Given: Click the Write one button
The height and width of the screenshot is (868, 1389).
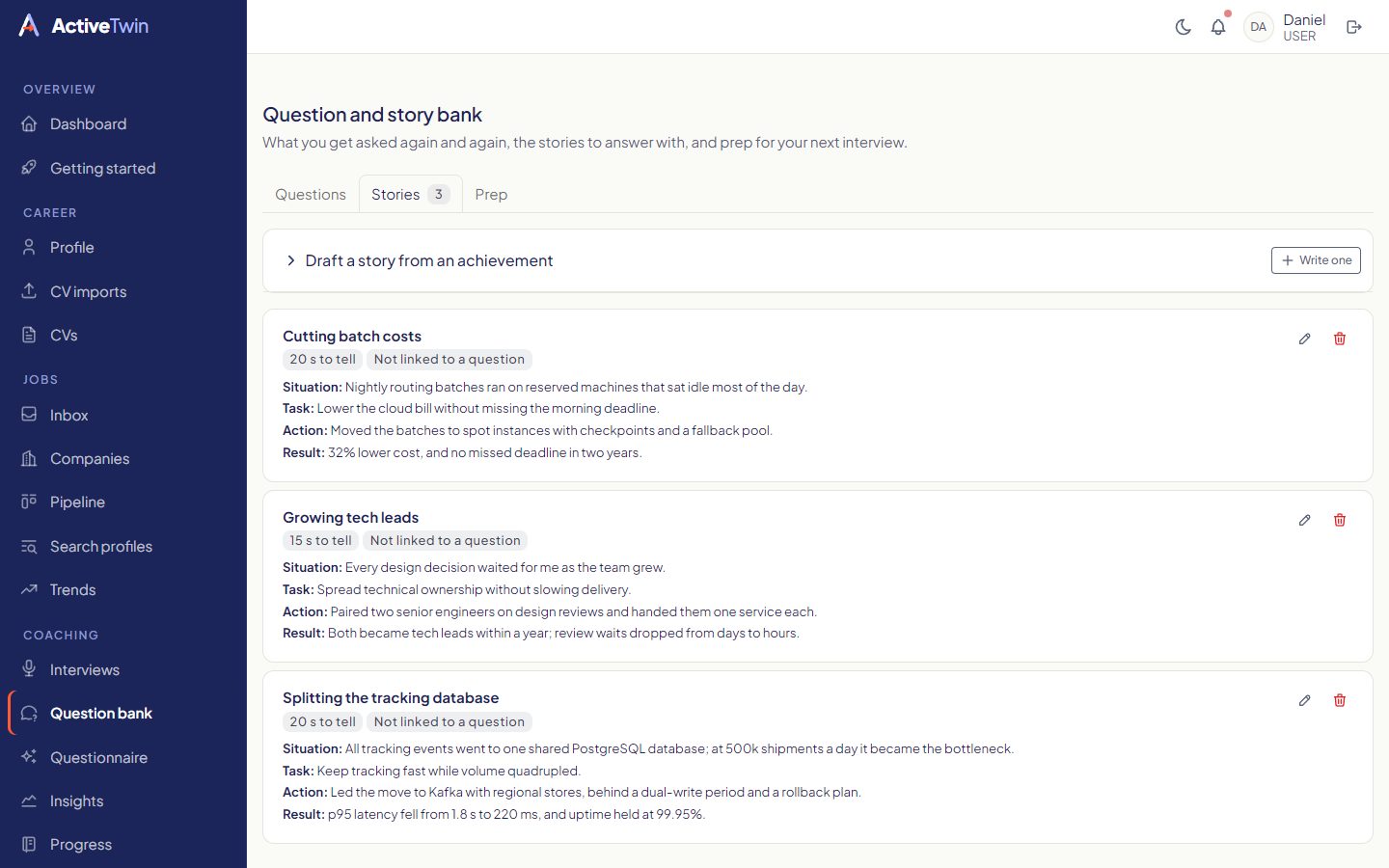Looking at the screenshot, I should click(1316, 260).
